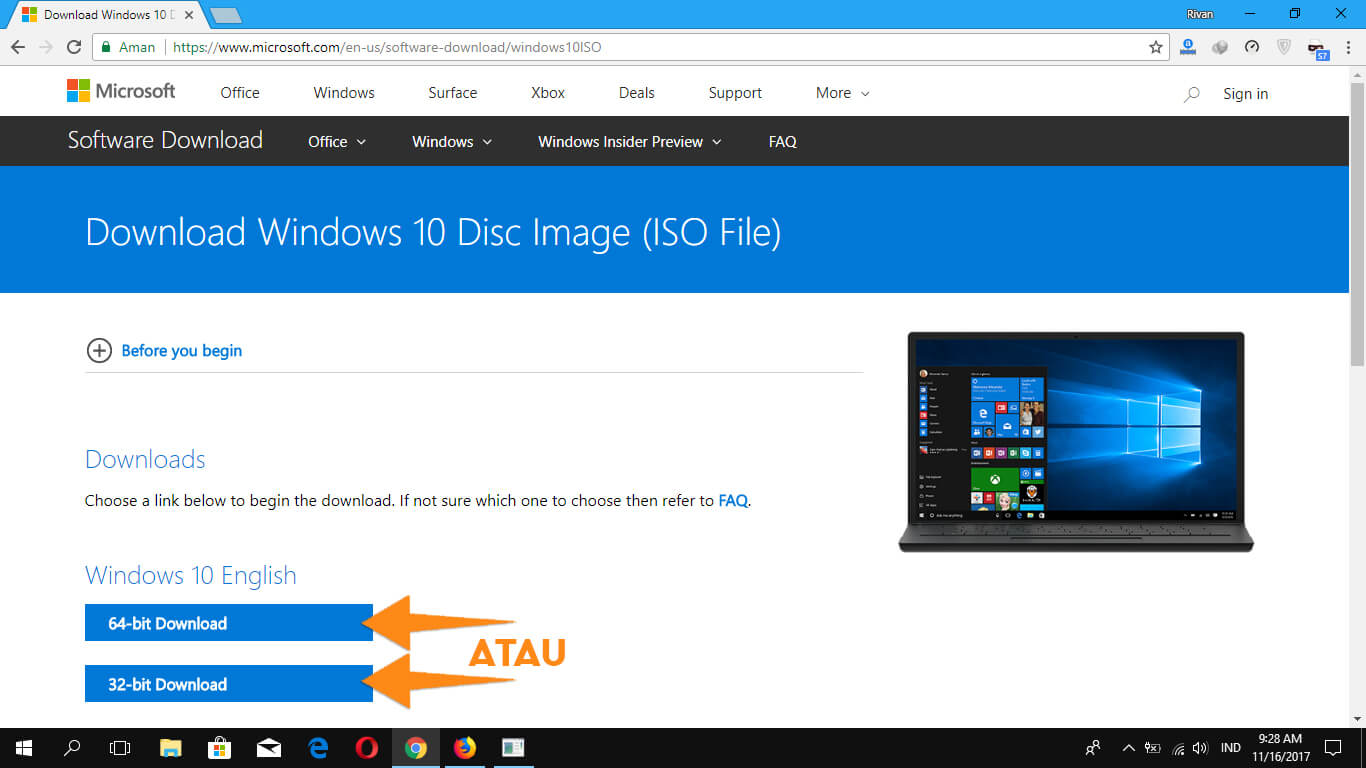
Task: Expand the Before you begin section
Action: (165, 350)
